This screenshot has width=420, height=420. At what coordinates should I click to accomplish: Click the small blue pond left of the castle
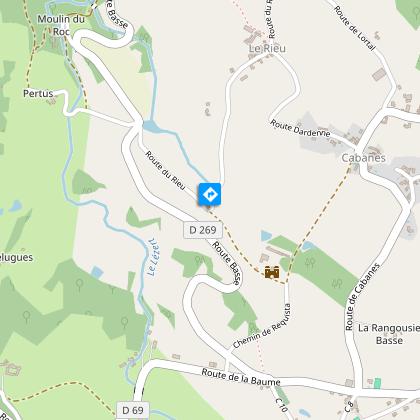point(266,236)
